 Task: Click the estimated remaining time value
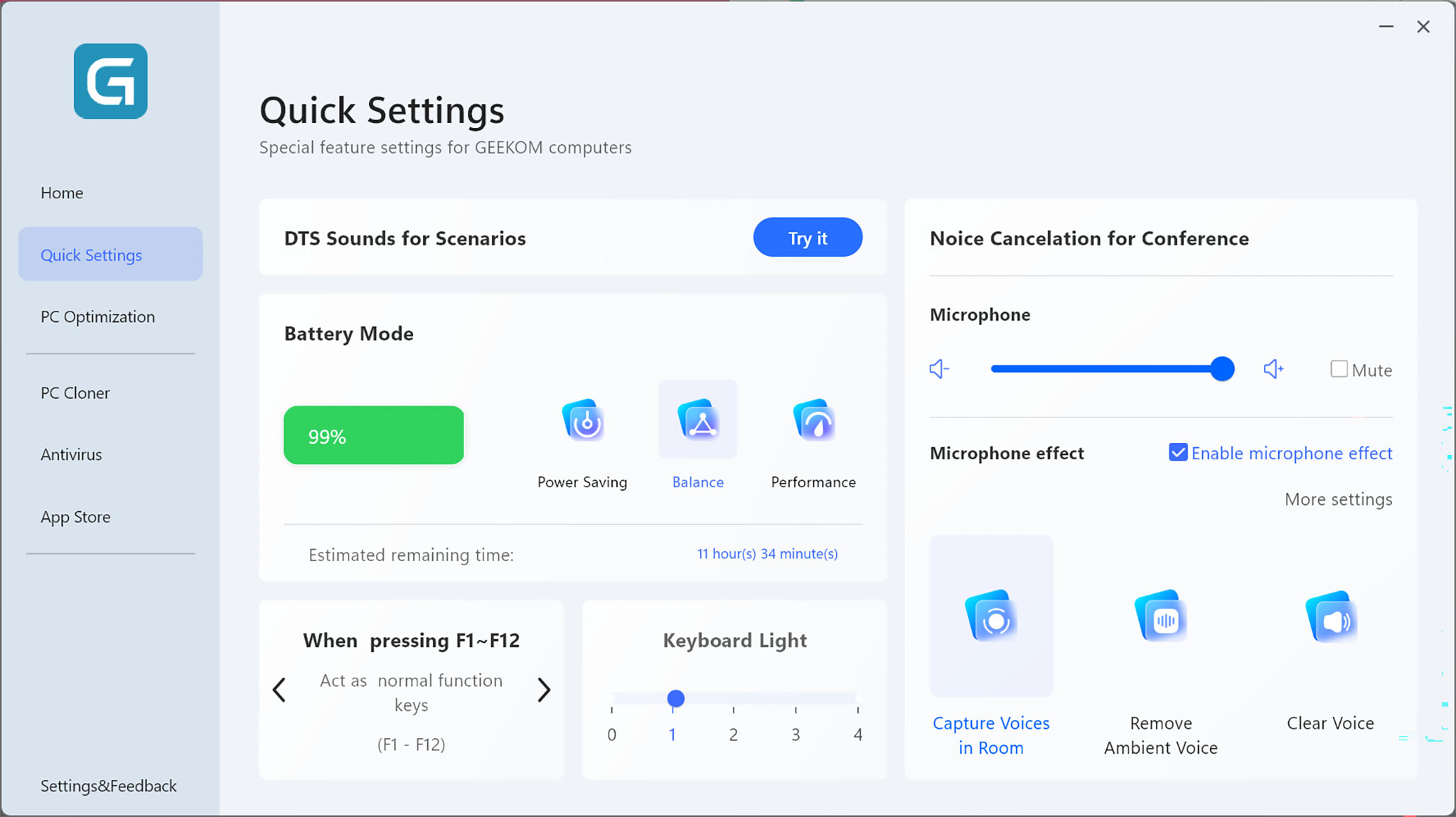pyautogui.click(x=767, y=554)
